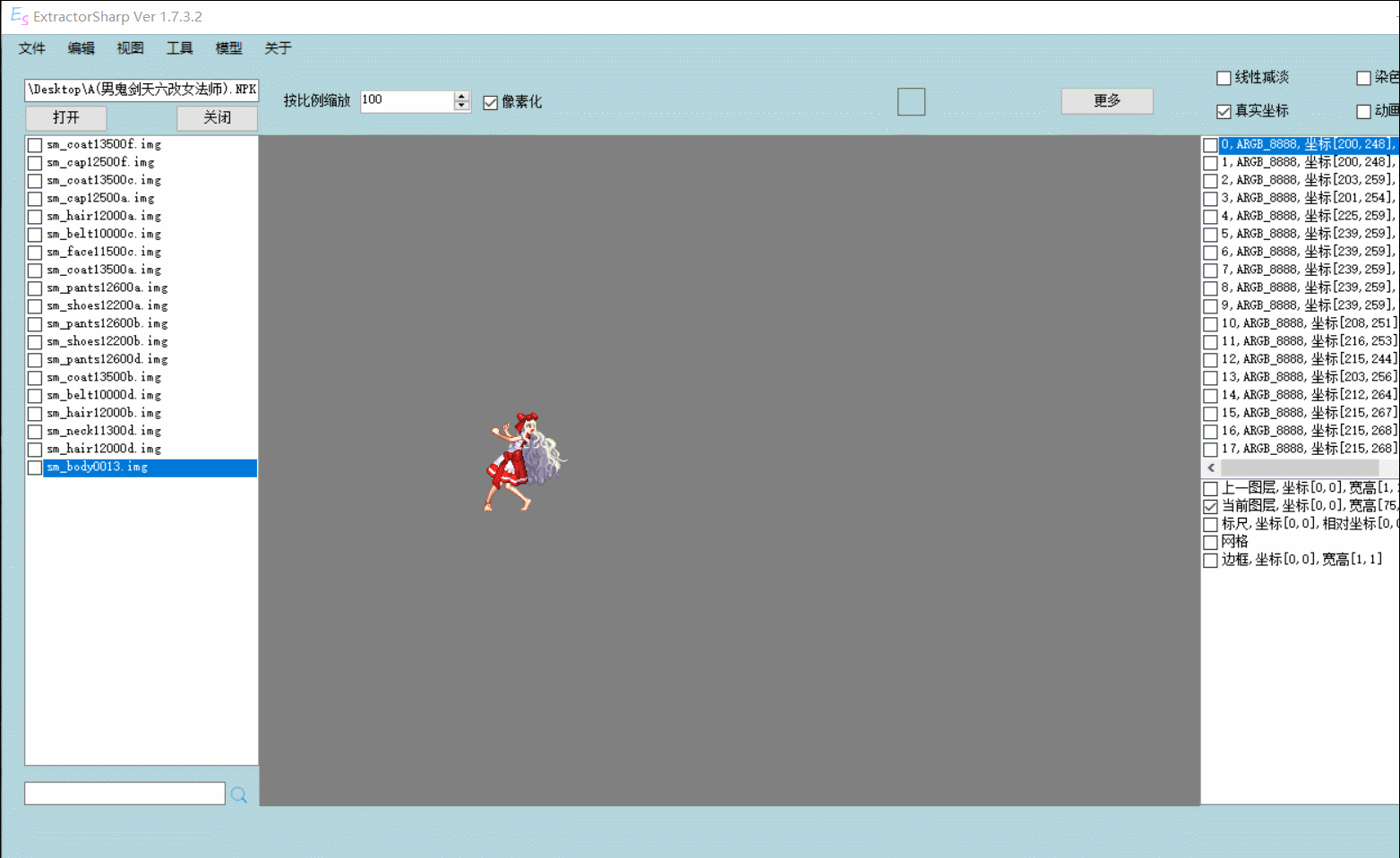Select sm_coat13500f.img in file list
The height and width of the screenshot is (858, 1400).
point(104,144)
